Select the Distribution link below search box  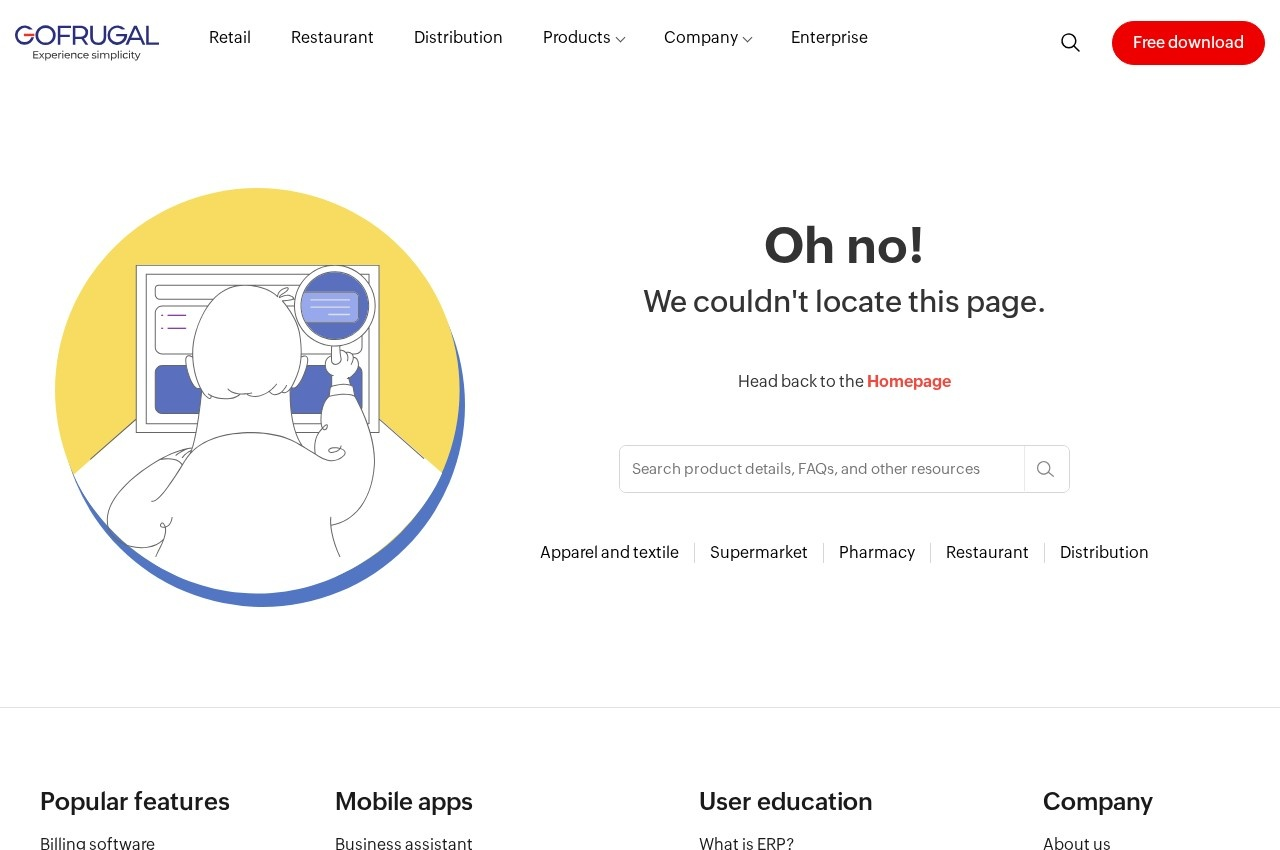(1104, 553)
